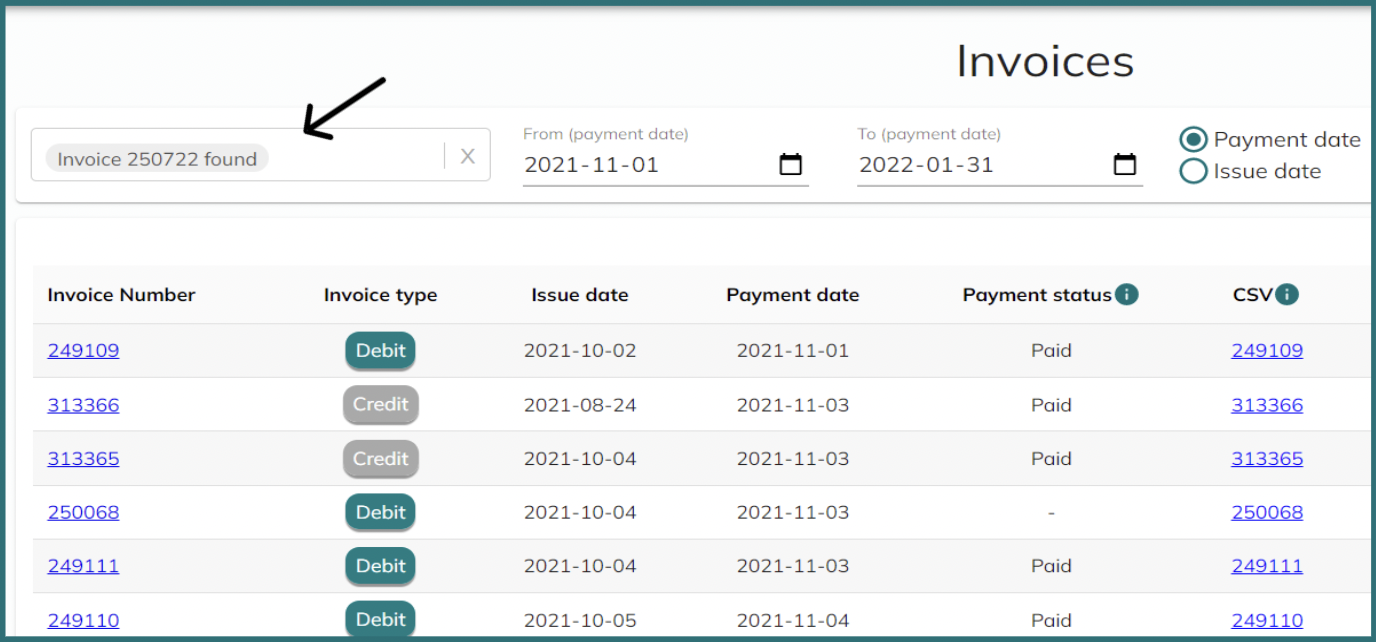Download CSV for invoice 249111
Image resolution: width=1376 pixels, height=642 pixels.
pyautogui.click(x=1267, y=566)
